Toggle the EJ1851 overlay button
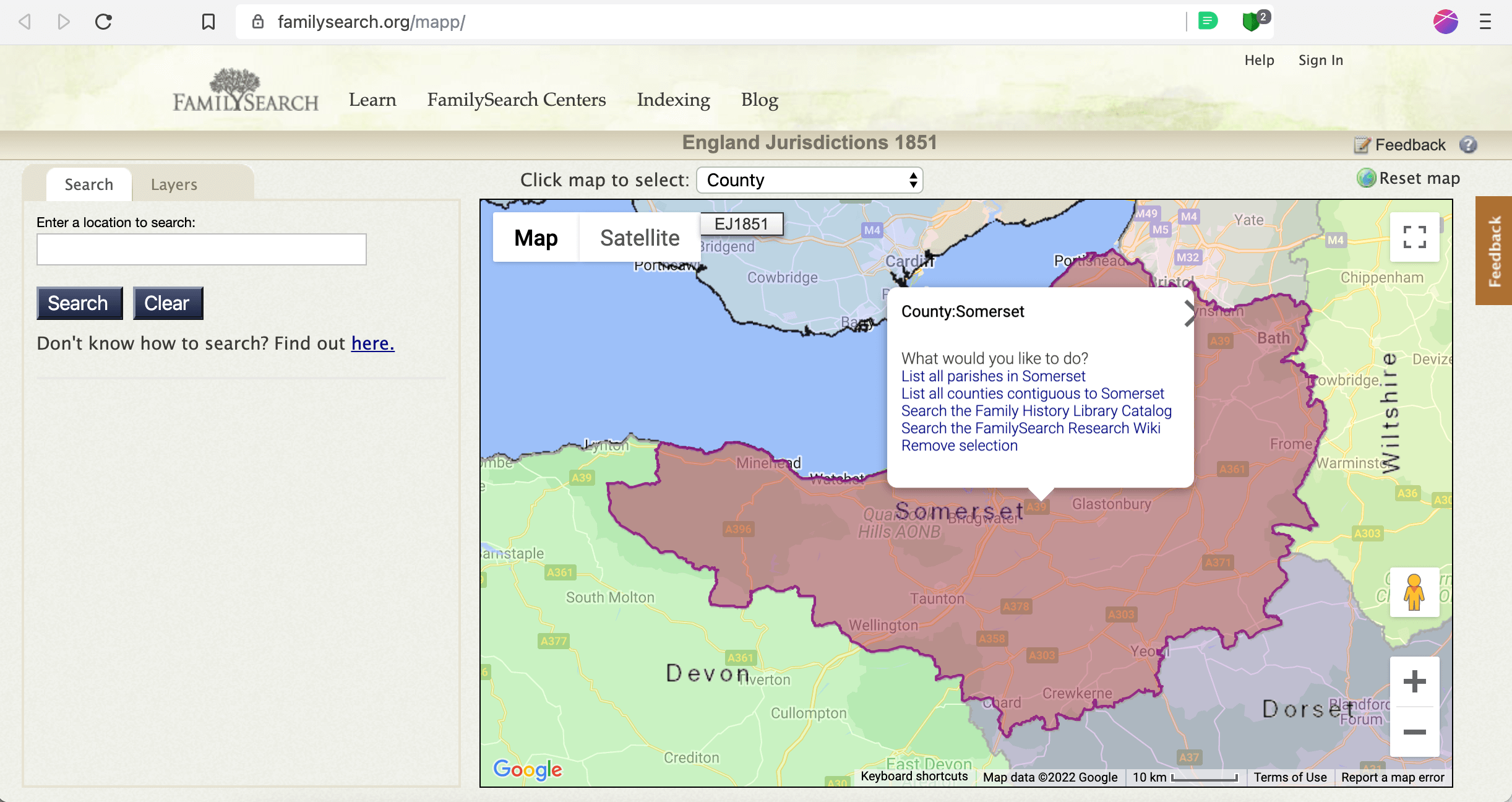This screenshot has height=802, width=1512. point(742,224)
